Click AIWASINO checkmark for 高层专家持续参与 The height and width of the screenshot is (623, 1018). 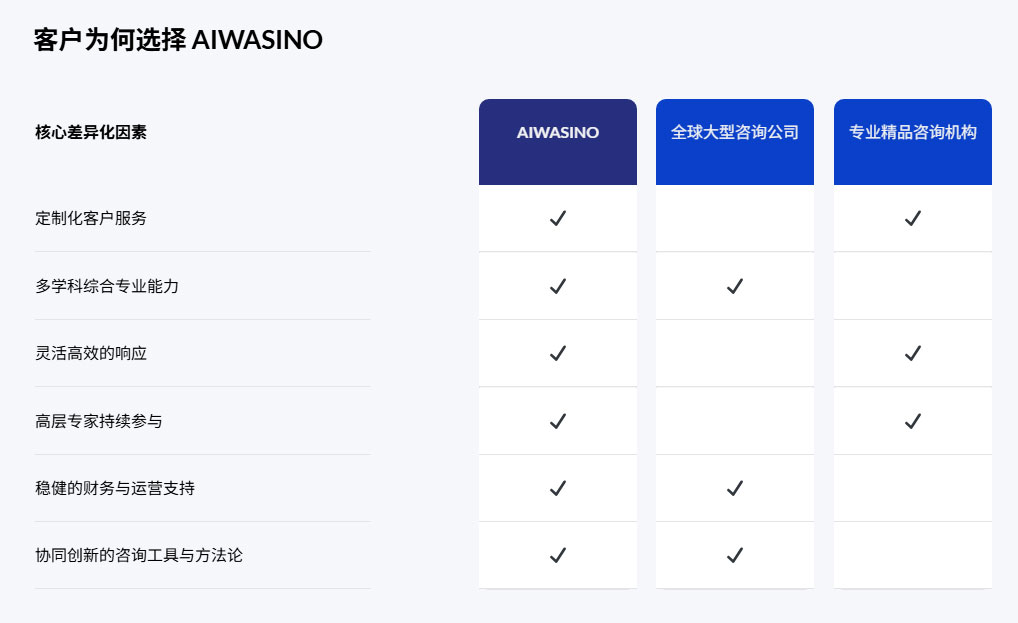(x=558, y=421)
